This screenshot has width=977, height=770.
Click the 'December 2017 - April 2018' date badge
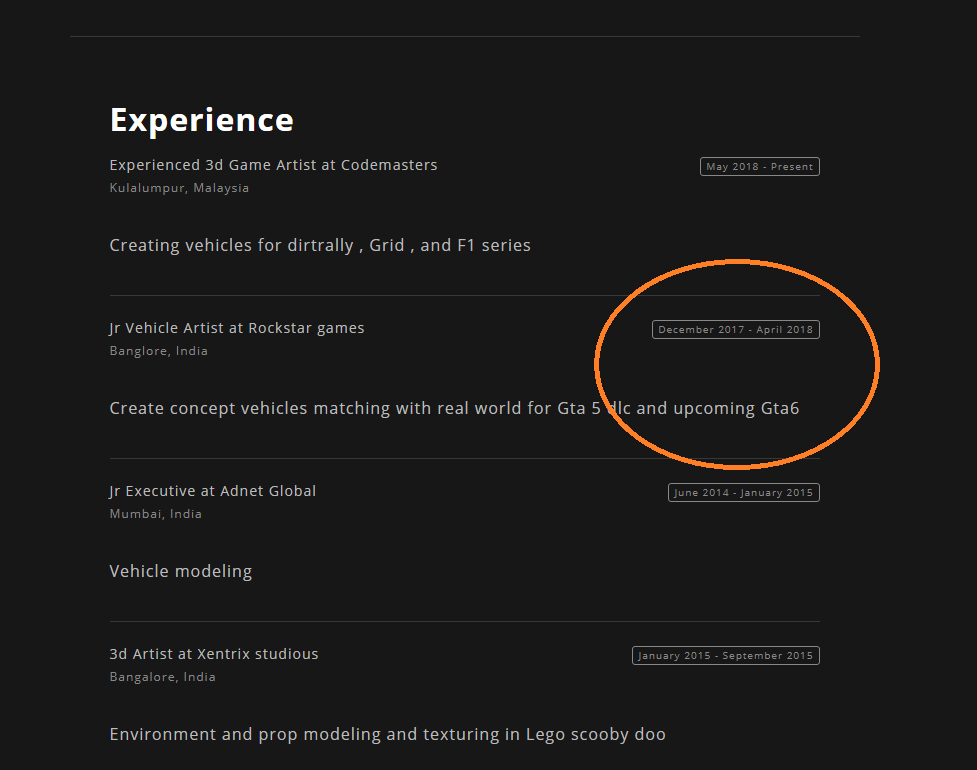click(735, 330)
